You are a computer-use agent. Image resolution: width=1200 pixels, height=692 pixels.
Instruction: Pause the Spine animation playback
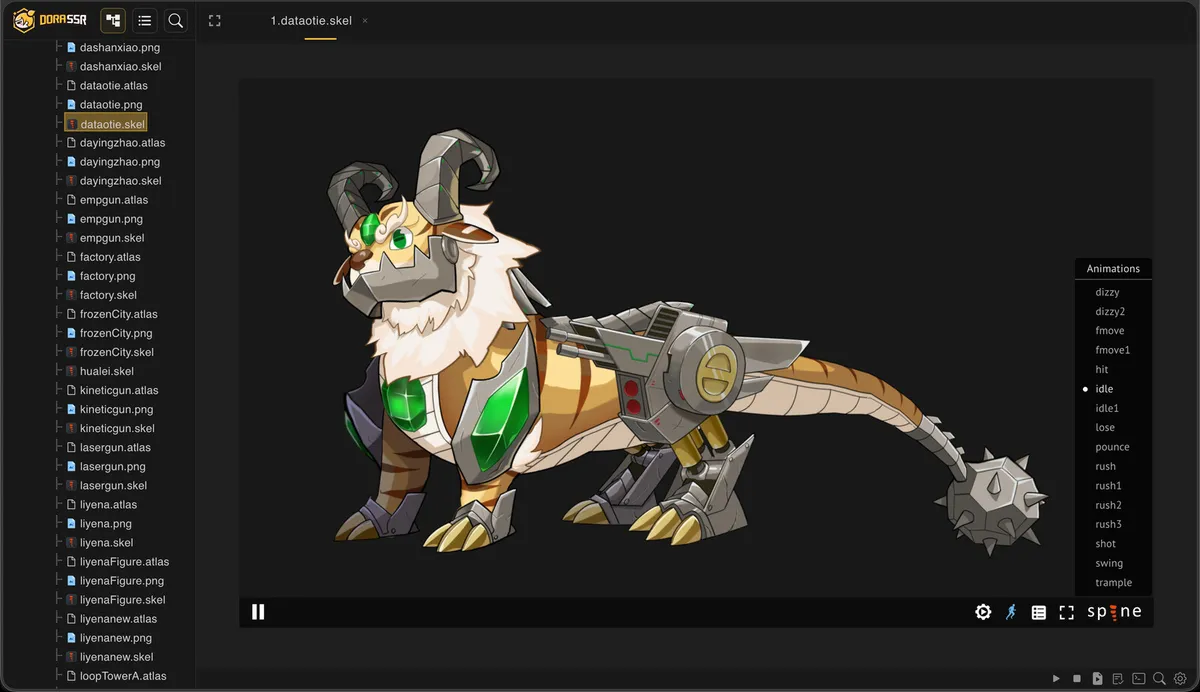pyautogui.click(x=258, y=612)
